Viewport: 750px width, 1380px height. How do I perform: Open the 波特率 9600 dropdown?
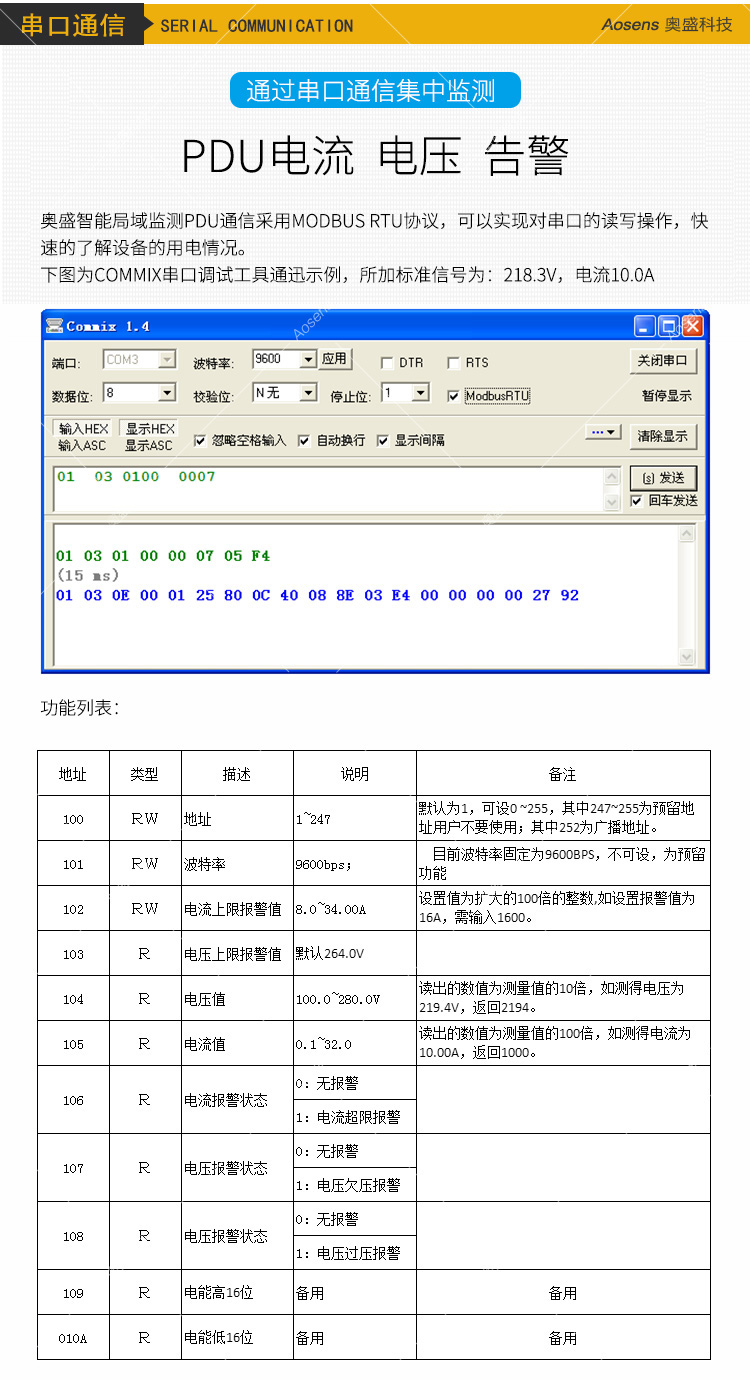[x=308, y=359]
